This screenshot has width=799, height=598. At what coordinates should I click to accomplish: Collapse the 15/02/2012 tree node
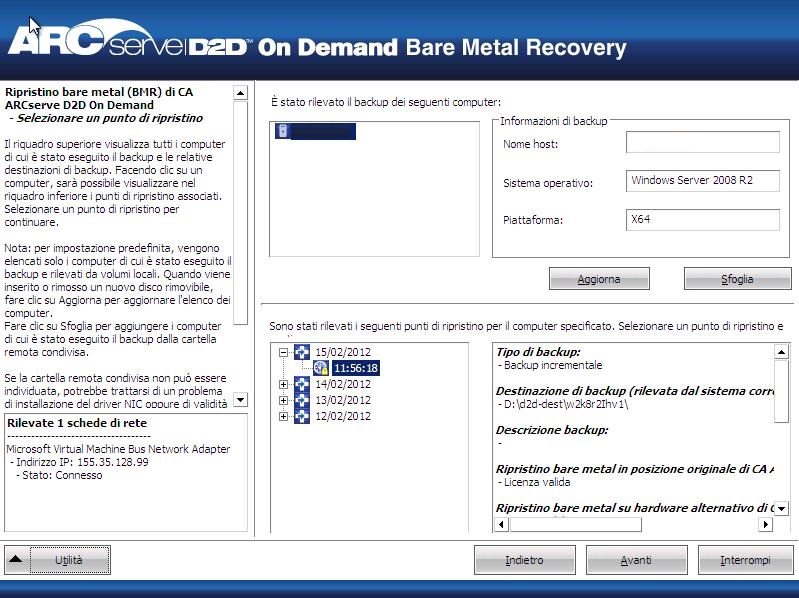[284, 353]
